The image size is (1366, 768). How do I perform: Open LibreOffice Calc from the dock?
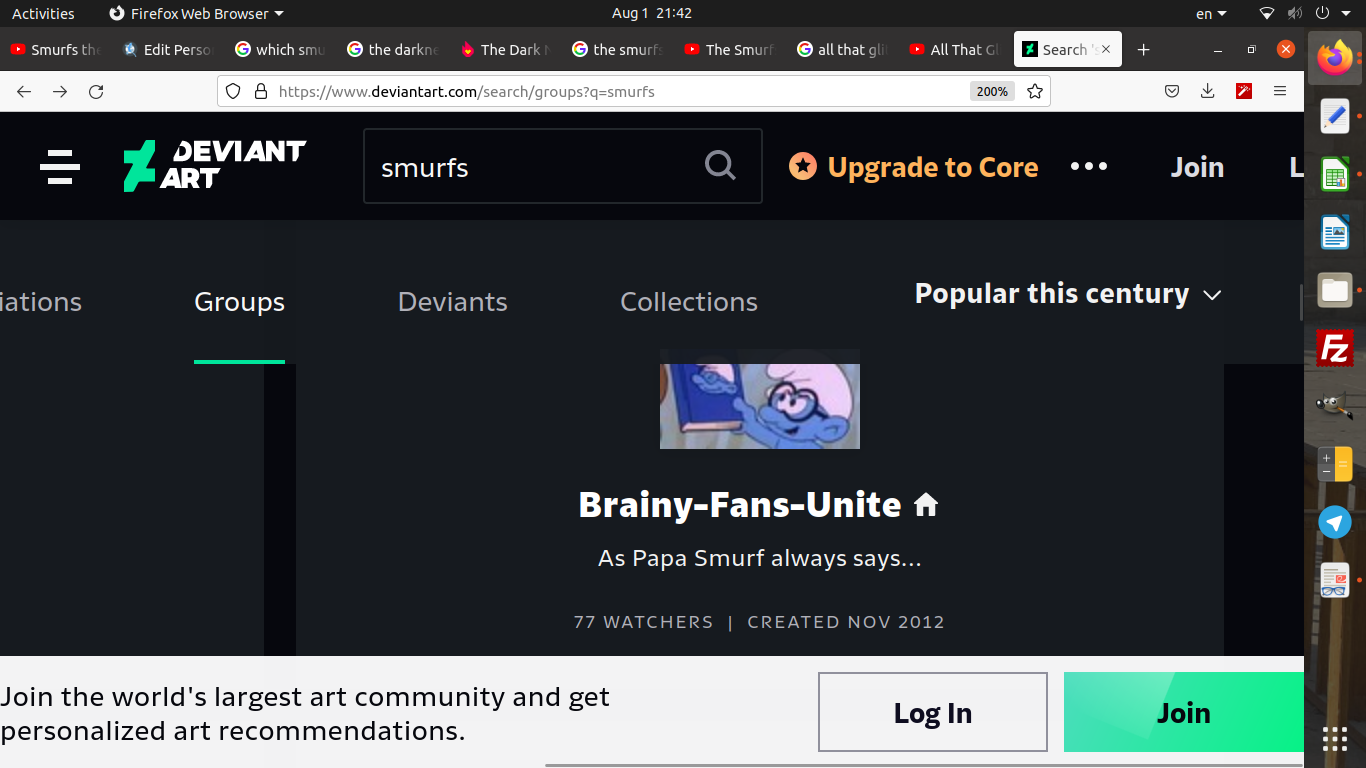(1335, 175)
